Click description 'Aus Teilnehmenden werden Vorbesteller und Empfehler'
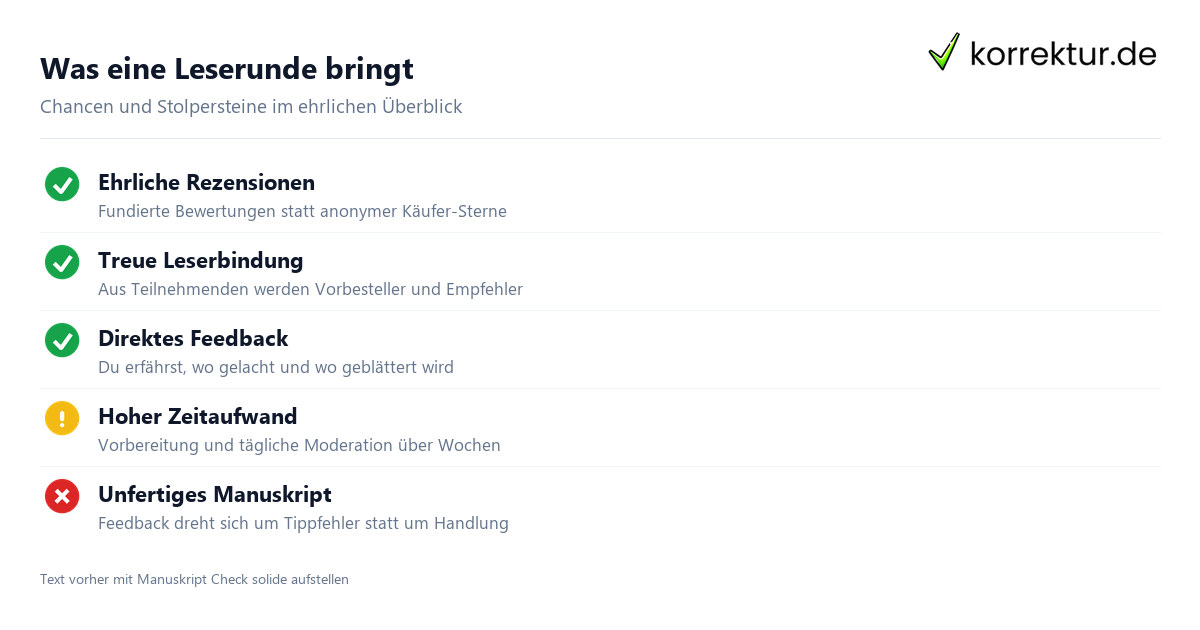The image size is (1200, 630). (310, 289)
